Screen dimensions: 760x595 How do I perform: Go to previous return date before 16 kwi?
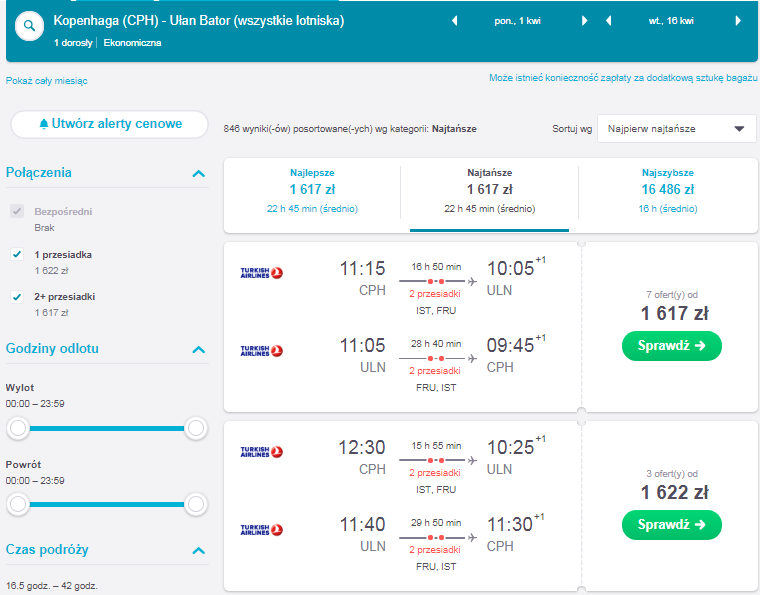(x=609, y=21)
